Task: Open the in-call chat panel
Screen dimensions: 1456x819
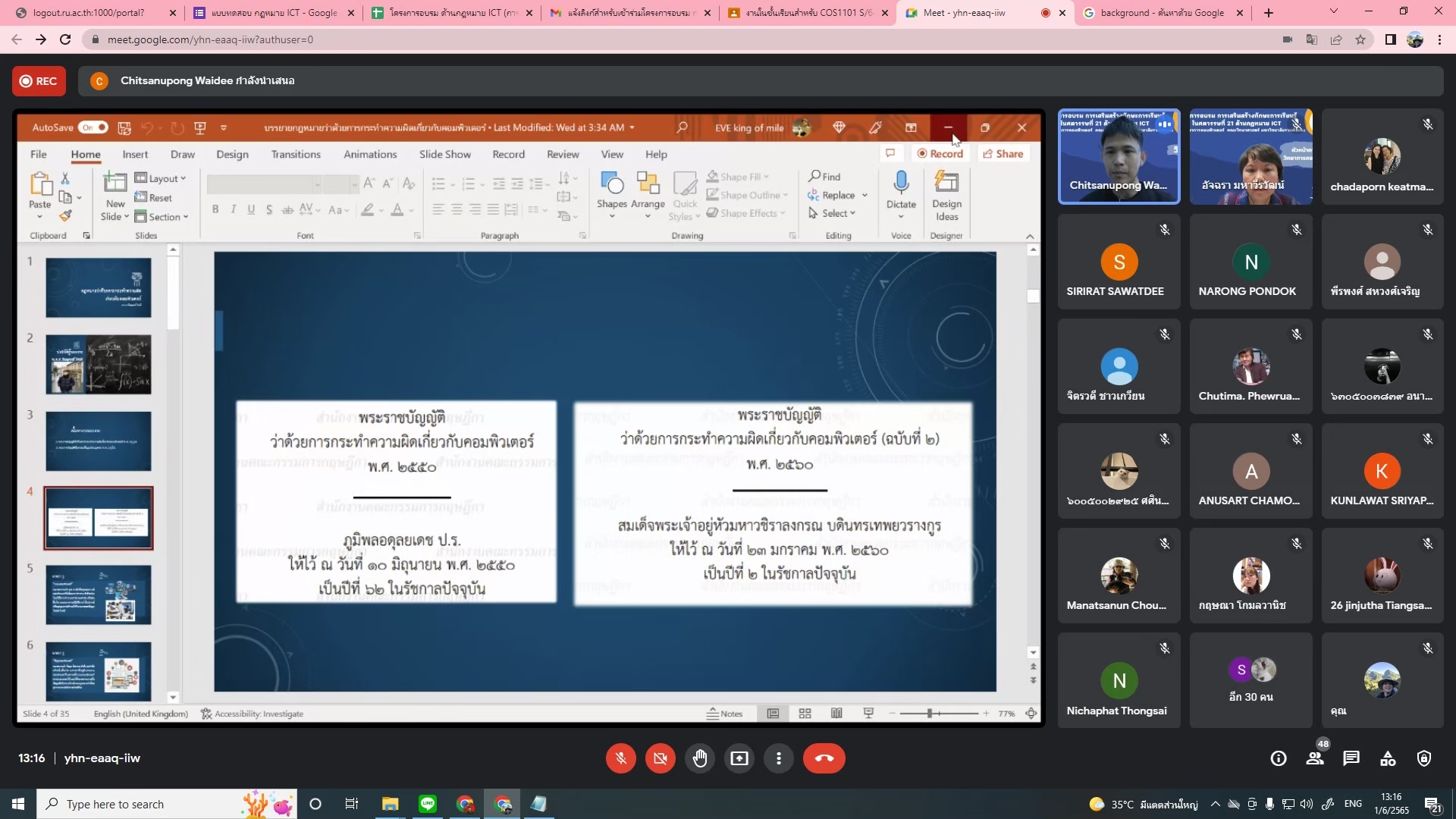Action: tap(1351, 758)
